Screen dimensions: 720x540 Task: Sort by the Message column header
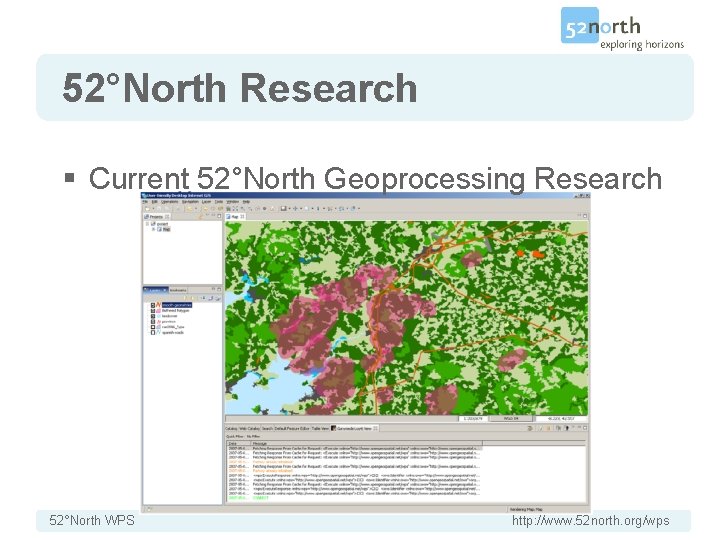tap(366, 443)
